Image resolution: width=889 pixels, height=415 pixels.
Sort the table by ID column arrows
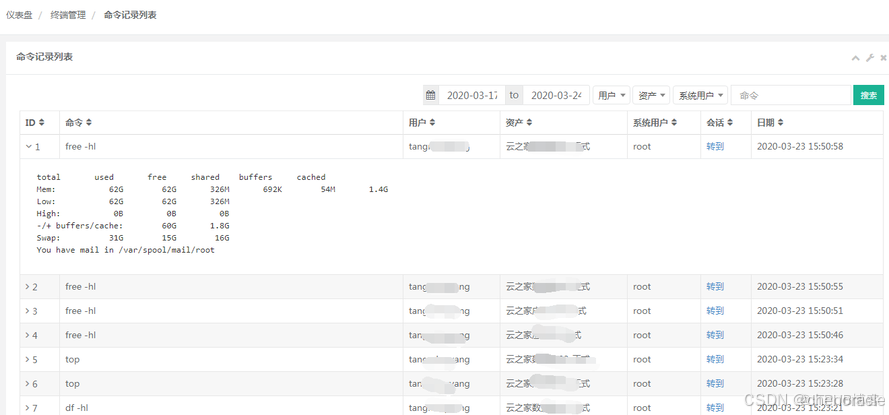pos(41,122)
